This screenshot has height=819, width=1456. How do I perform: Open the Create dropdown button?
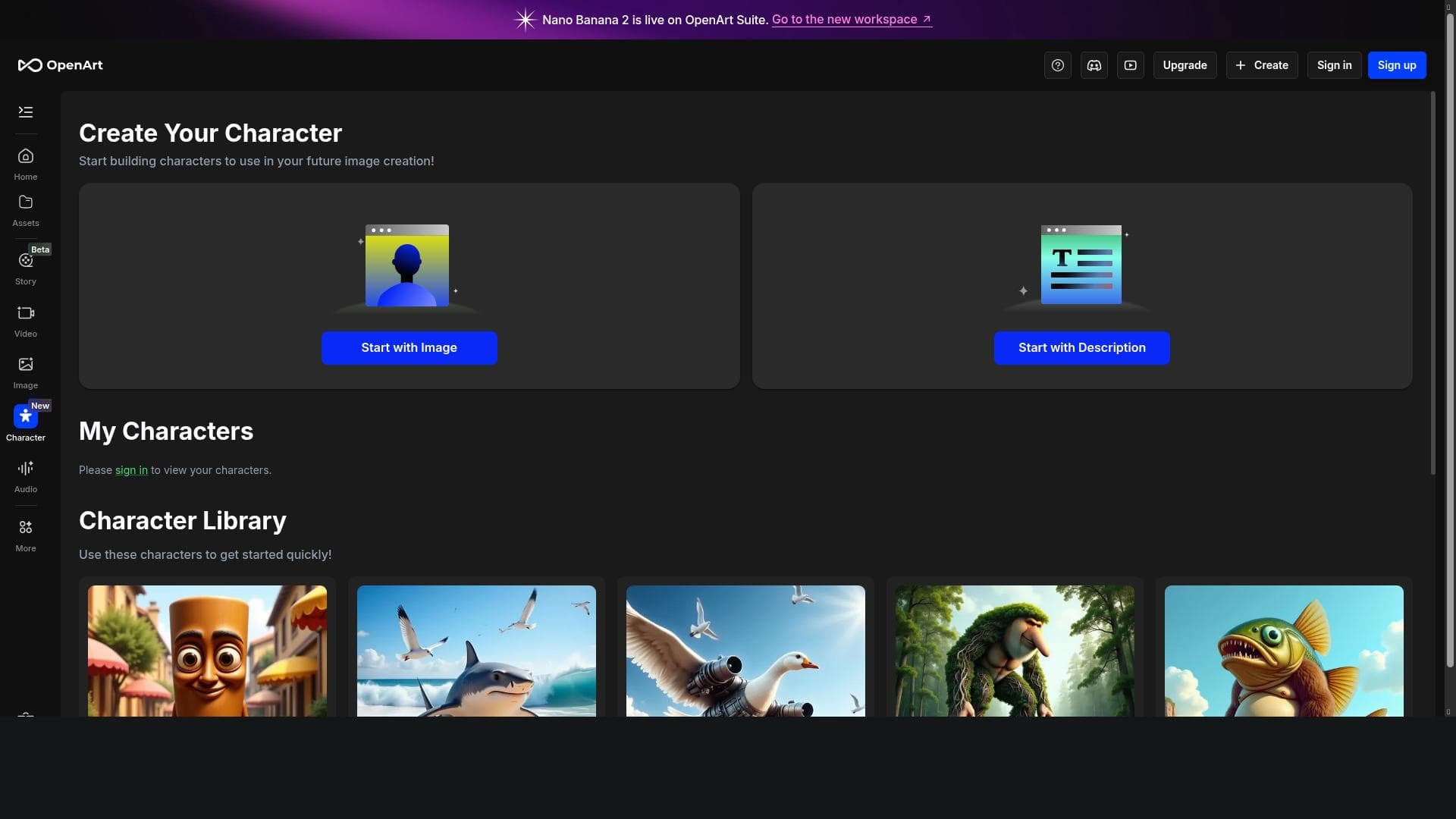point(1262,65)
